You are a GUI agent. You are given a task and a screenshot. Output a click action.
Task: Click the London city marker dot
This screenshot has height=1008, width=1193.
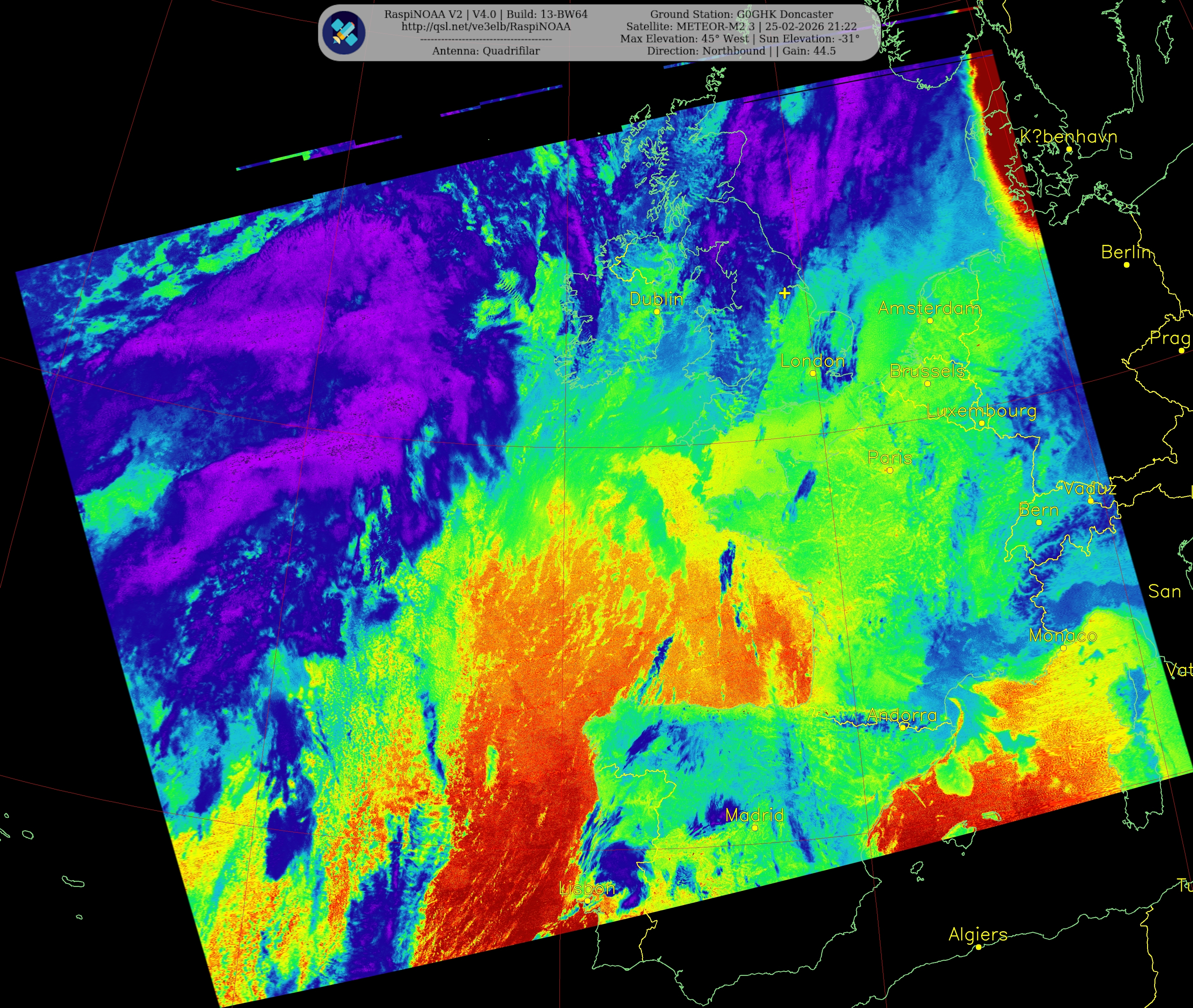tap(812, 373)
